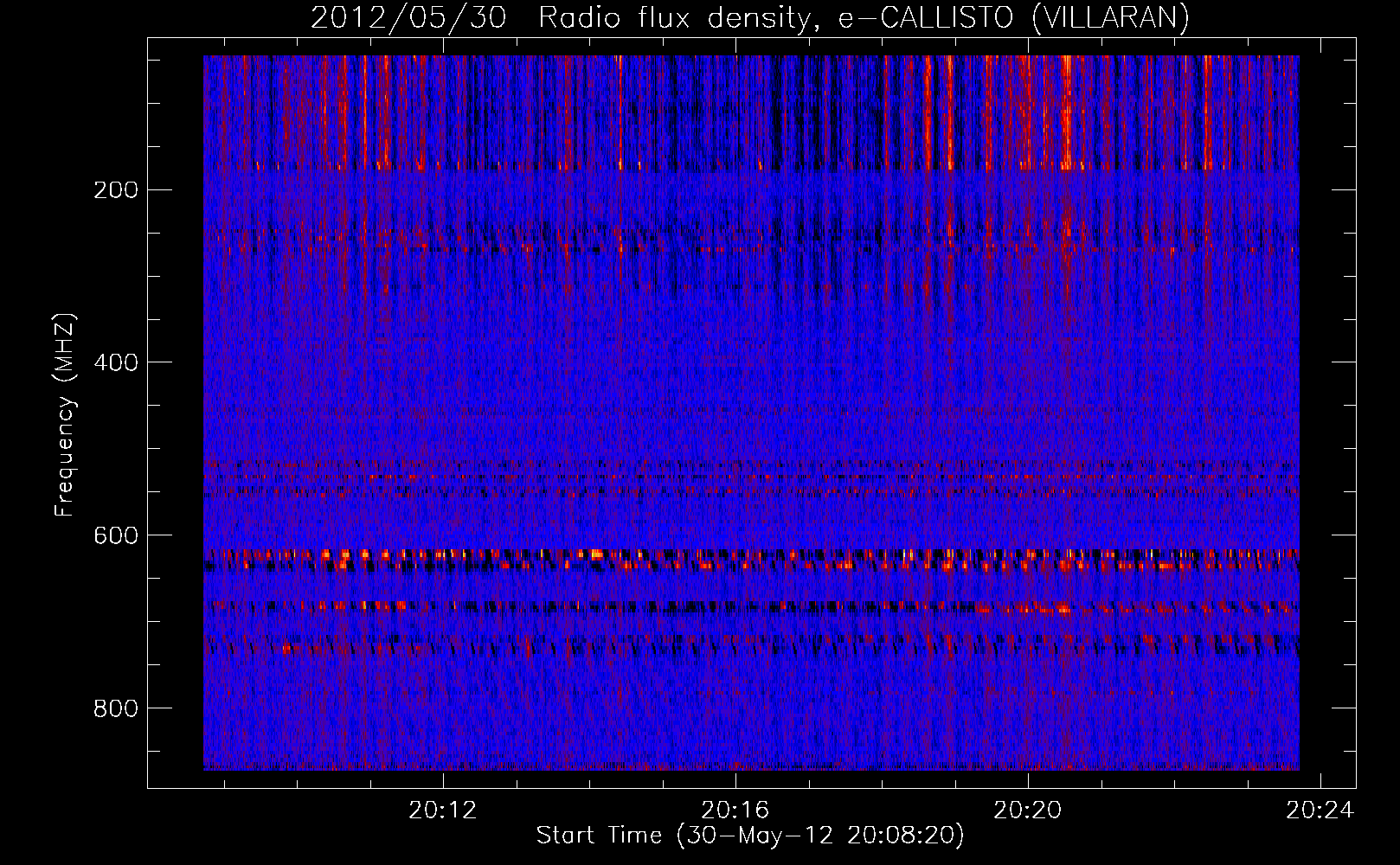Select the 600 frequency tick label

point(116,535)
